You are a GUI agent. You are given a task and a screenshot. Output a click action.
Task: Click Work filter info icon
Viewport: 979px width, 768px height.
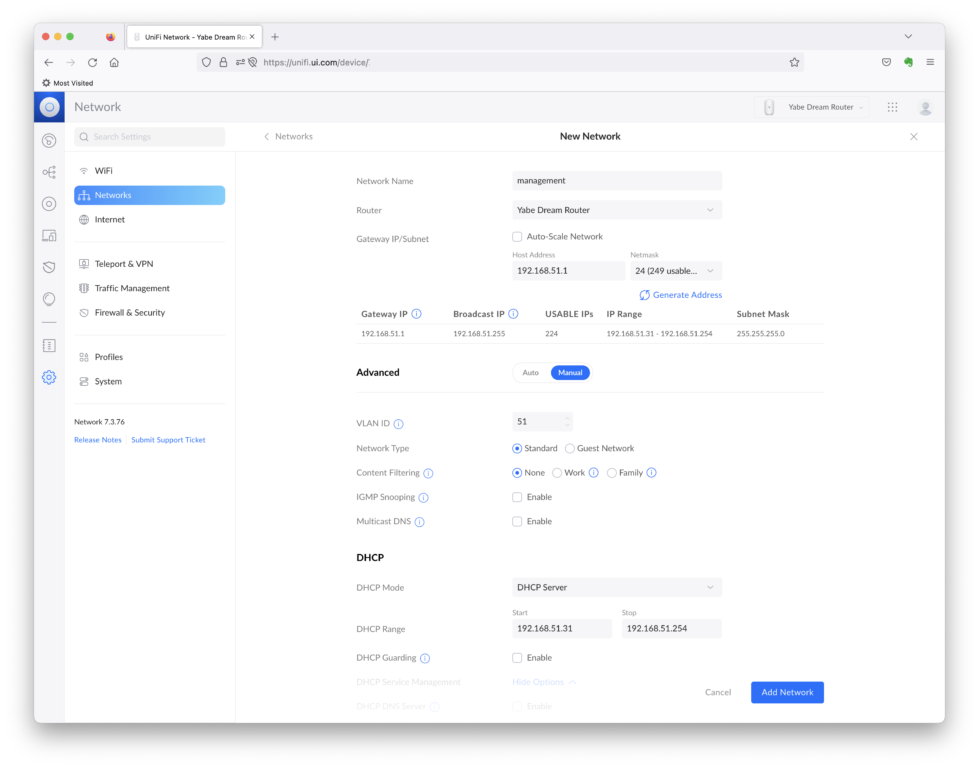pyautogui.click(x=594, y=473)
